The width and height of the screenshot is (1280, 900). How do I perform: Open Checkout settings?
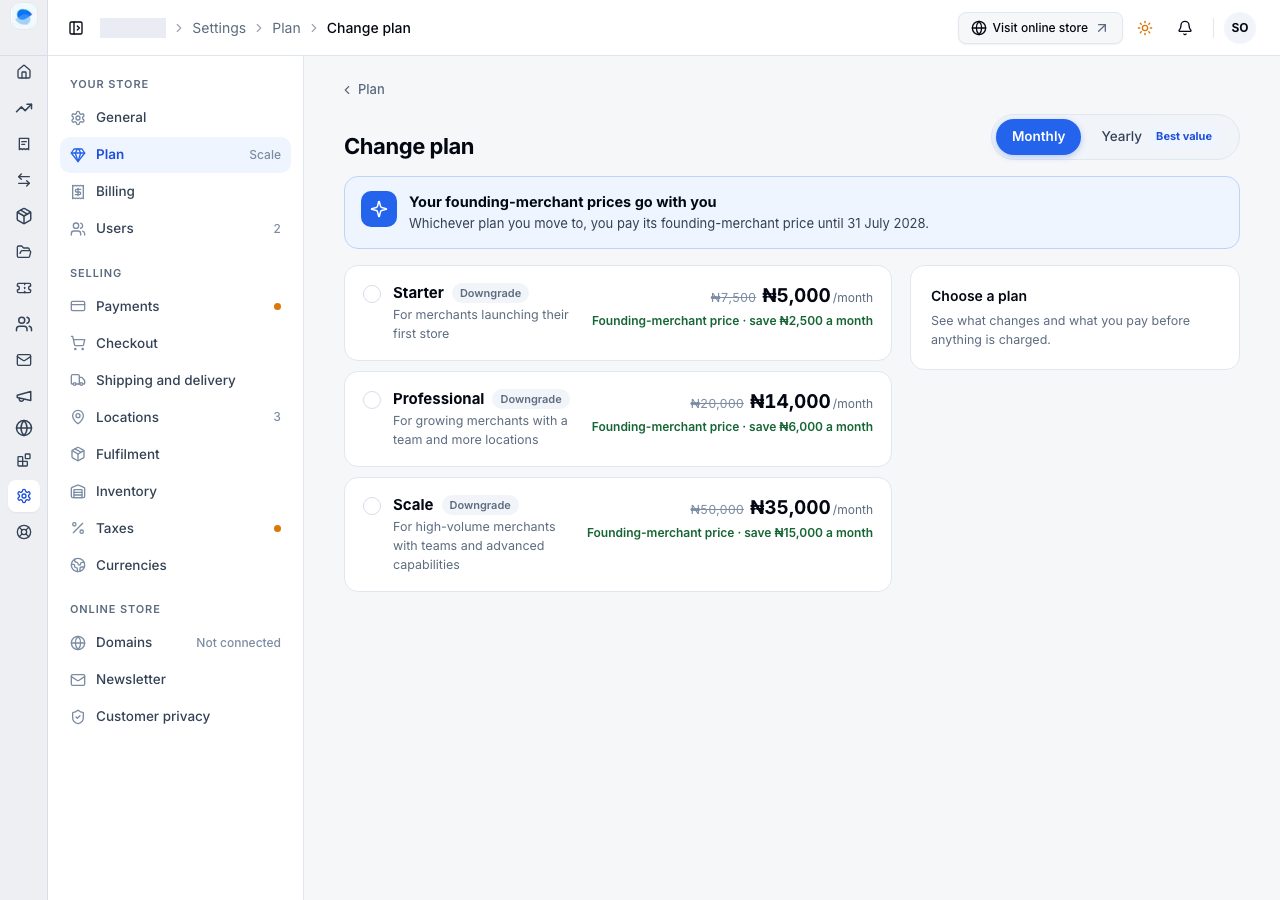(176, 344)
